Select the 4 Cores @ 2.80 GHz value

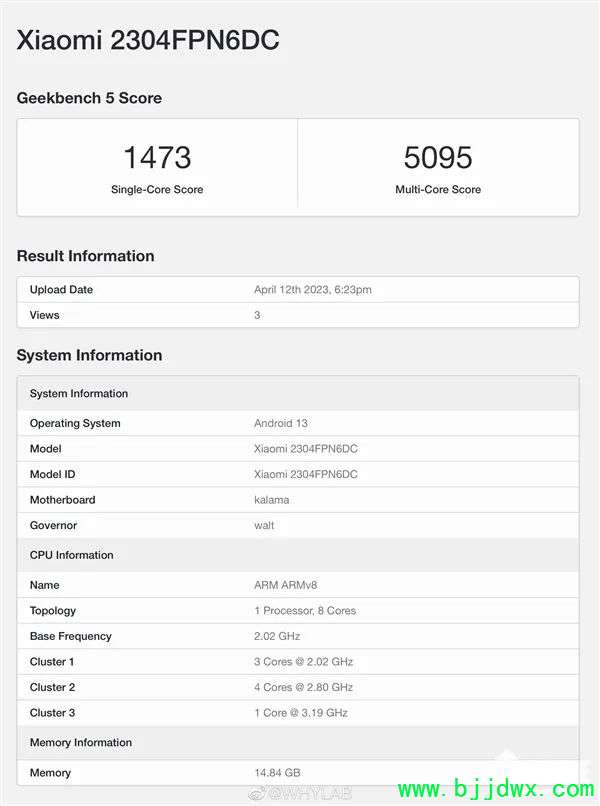tap(303, 687)
